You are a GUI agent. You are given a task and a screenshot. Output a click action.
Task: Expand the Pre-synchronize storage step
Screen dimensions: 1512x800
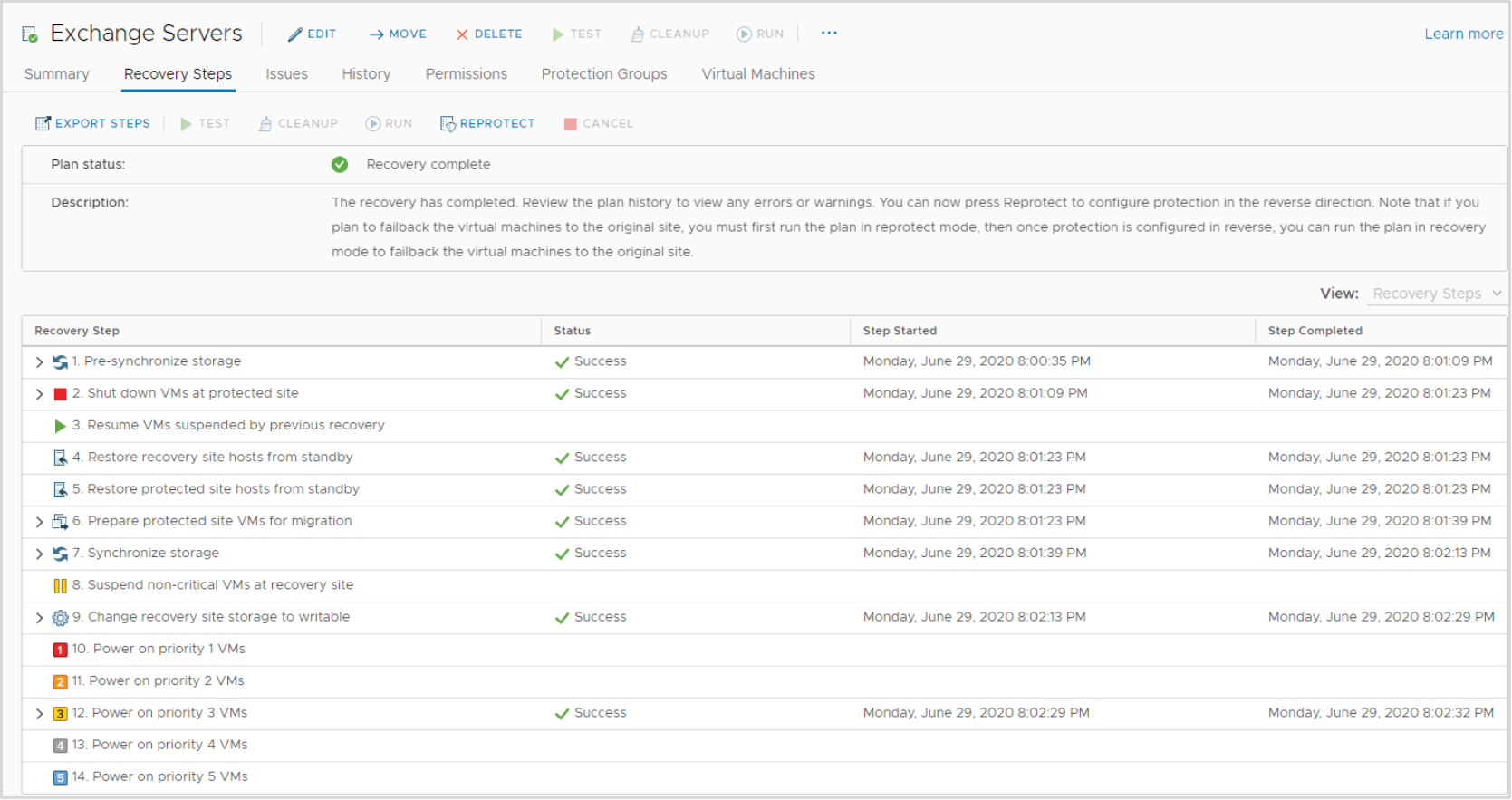coord(39,362)
